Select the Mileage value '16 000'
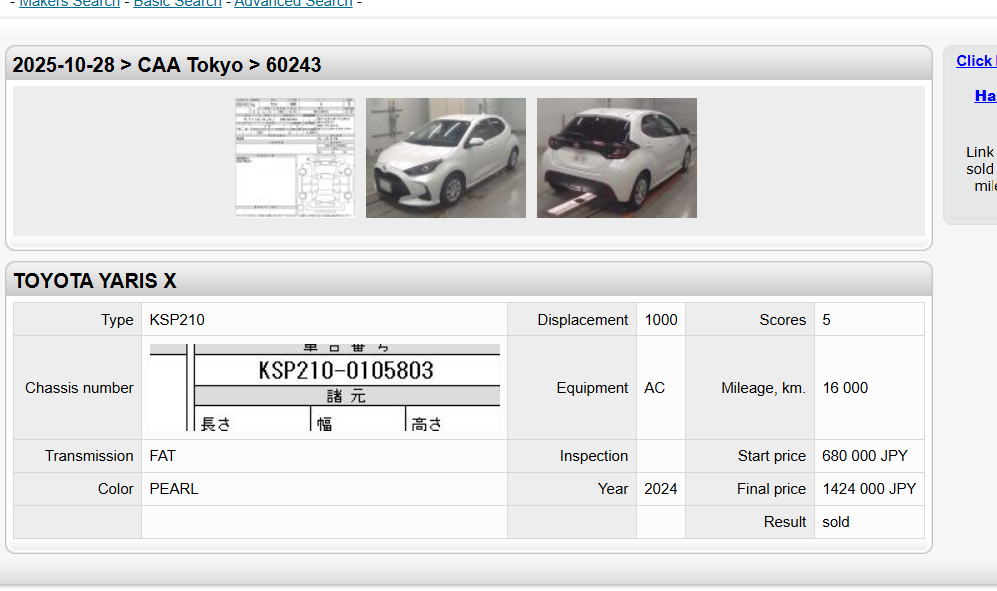The width and height of the screenshot is (997, 591). click(845, 388)
